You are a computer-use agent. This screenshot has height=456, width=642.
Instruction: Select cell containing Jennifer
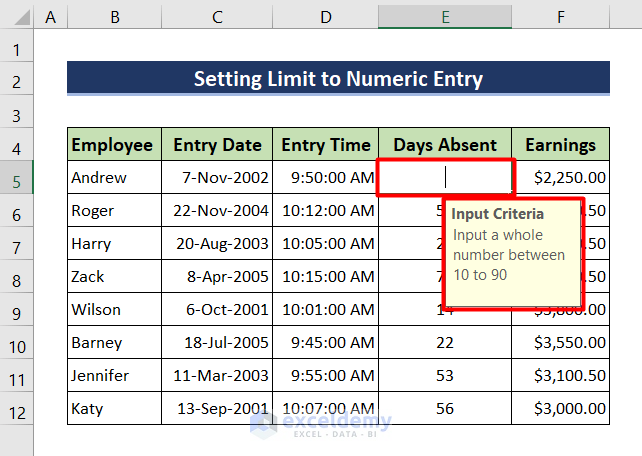coord(113,376)
